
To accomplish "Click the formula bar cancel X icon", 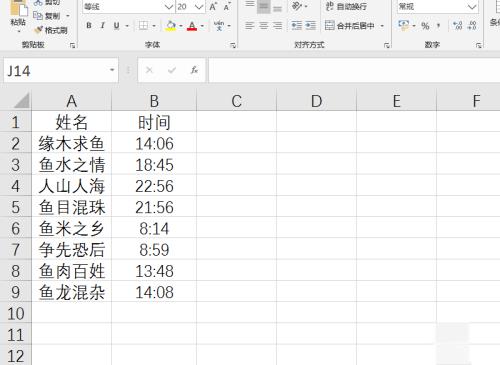I will tap(149, 70).
